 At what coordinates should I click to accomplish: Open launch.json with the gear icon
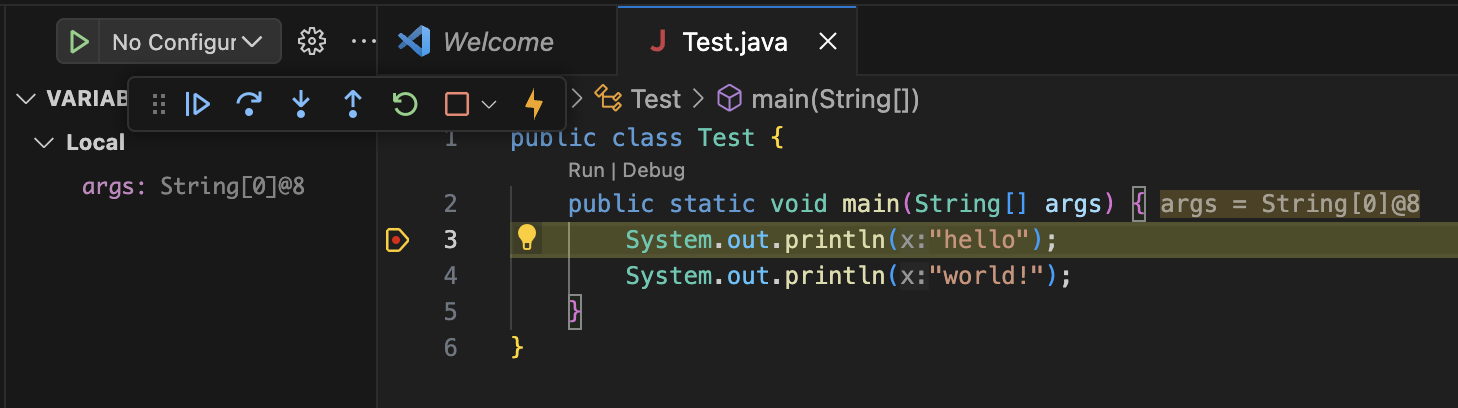click(313, 42)
